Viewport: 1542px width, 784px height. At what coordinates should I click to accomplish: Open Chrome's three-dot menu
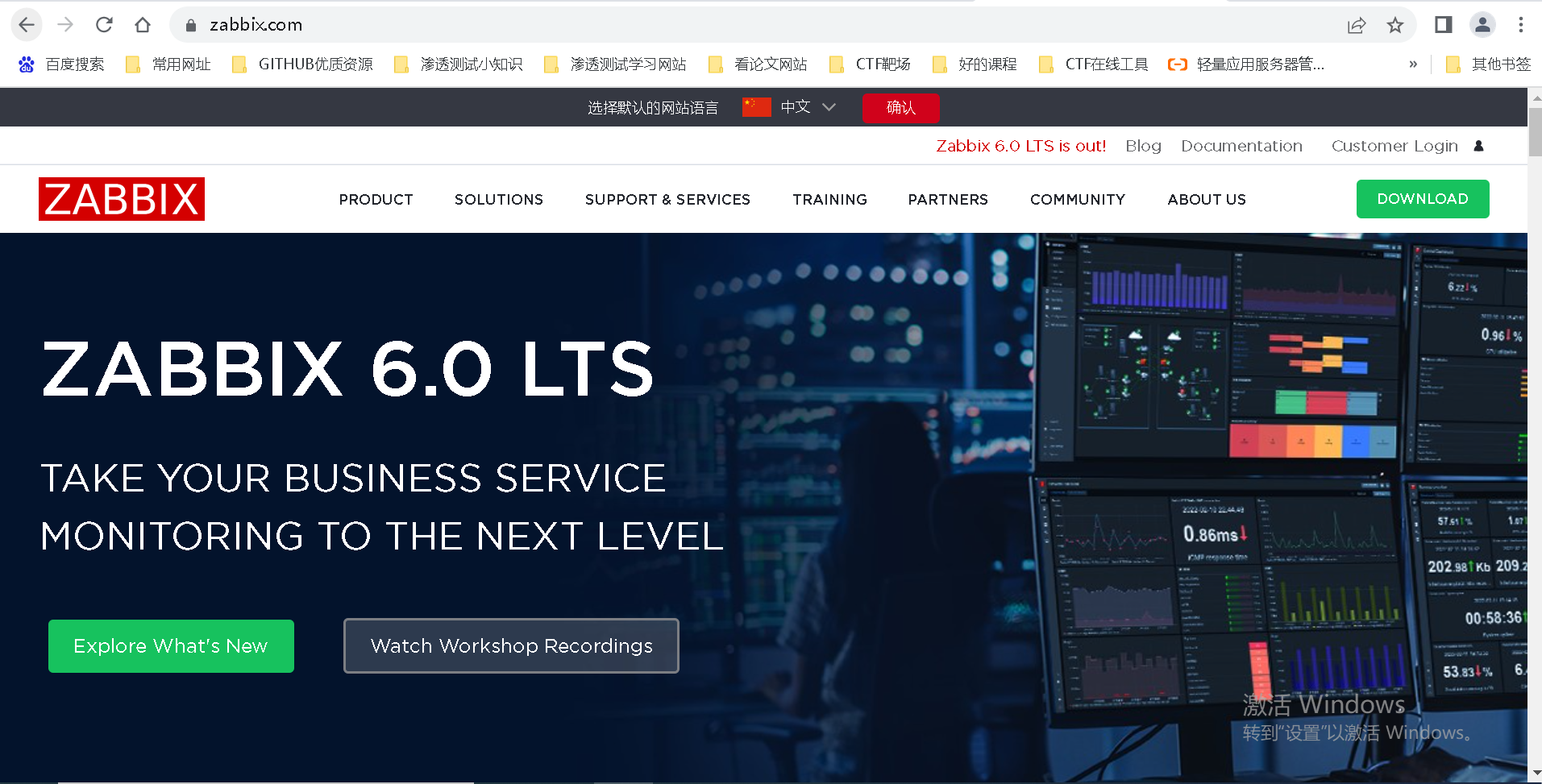click(x=1522, y=24)
